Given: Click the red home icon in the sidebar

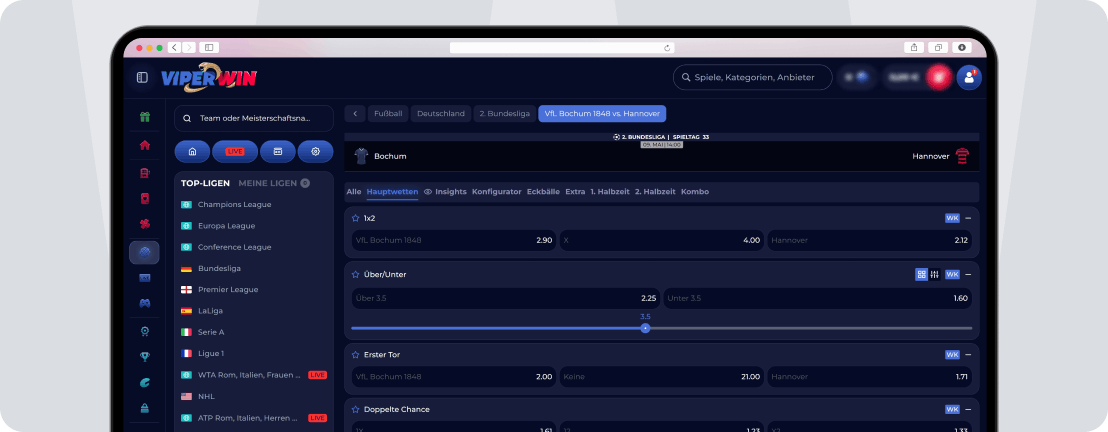Looking at the screenshot, I should 145,145.
